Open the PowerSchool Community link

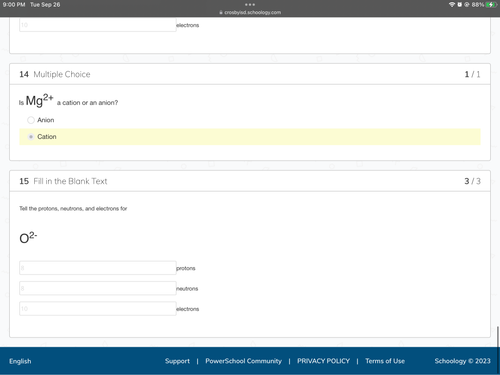(243, 361)
